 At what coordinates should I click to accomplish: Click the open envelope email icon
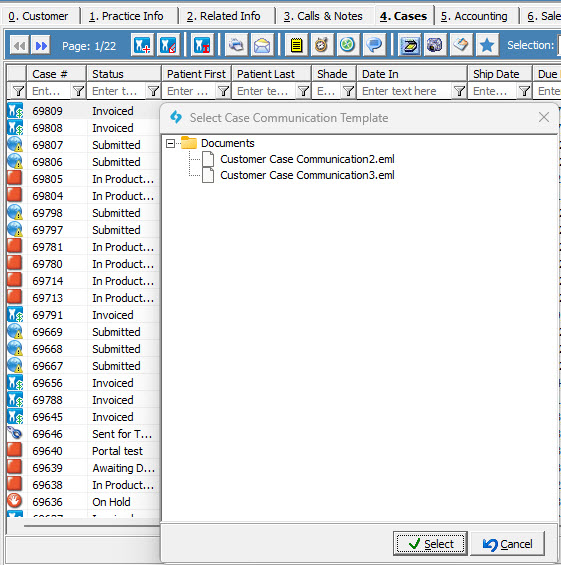[262, 45]
